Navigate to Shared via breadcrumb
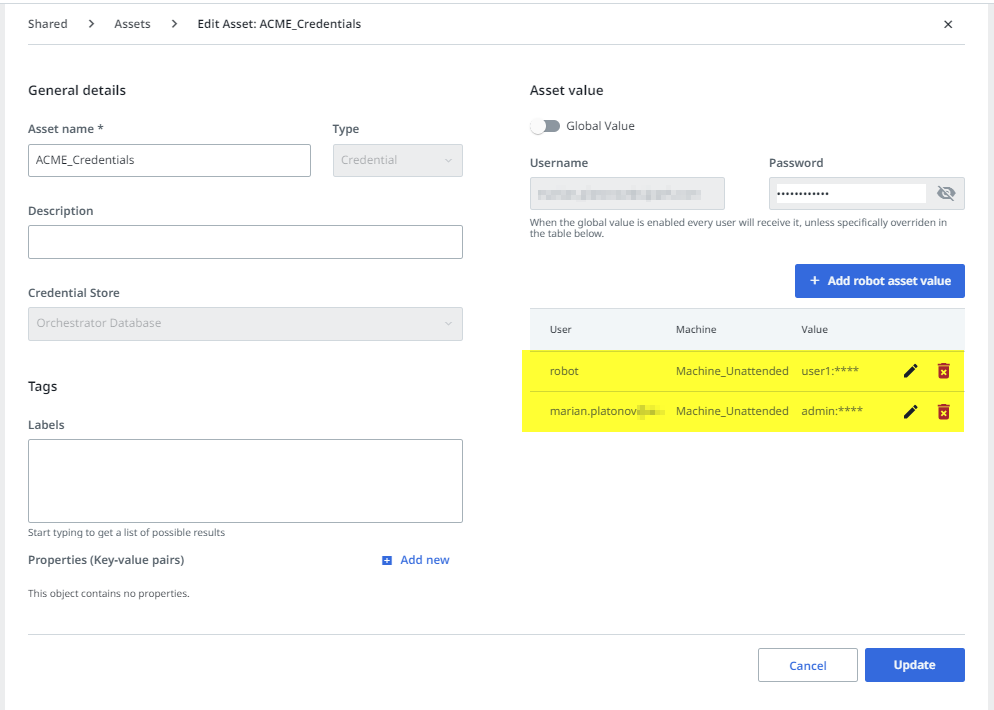Image resolution: width=994 pixels, height=710 pixels. tap(47, 23)
